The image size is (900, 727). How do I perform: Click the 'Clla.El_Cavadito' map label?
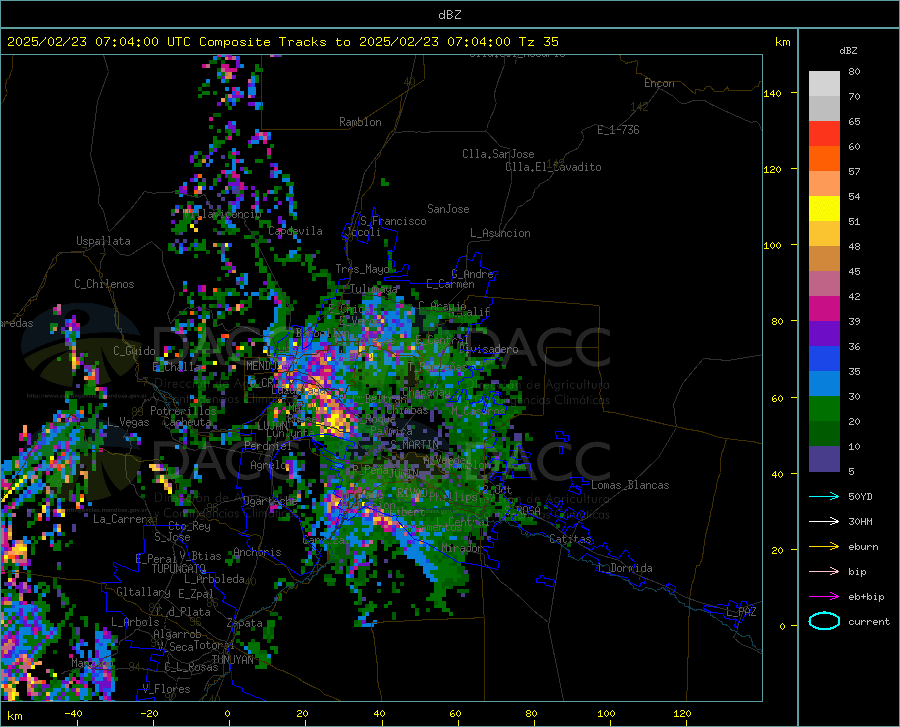(x=553, y=167)
